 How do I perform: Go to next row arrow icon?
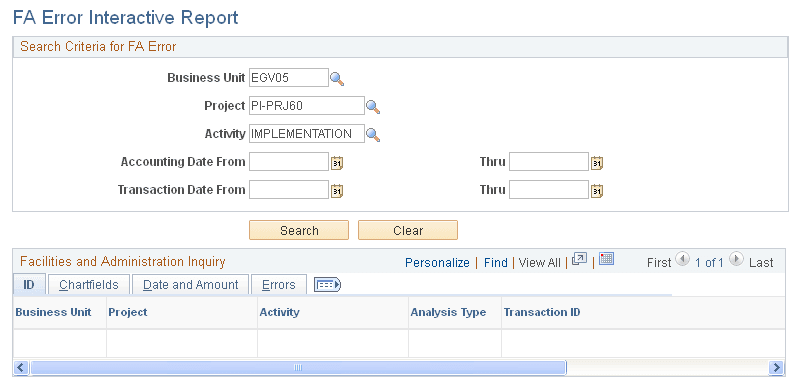(x=736, y=259)
